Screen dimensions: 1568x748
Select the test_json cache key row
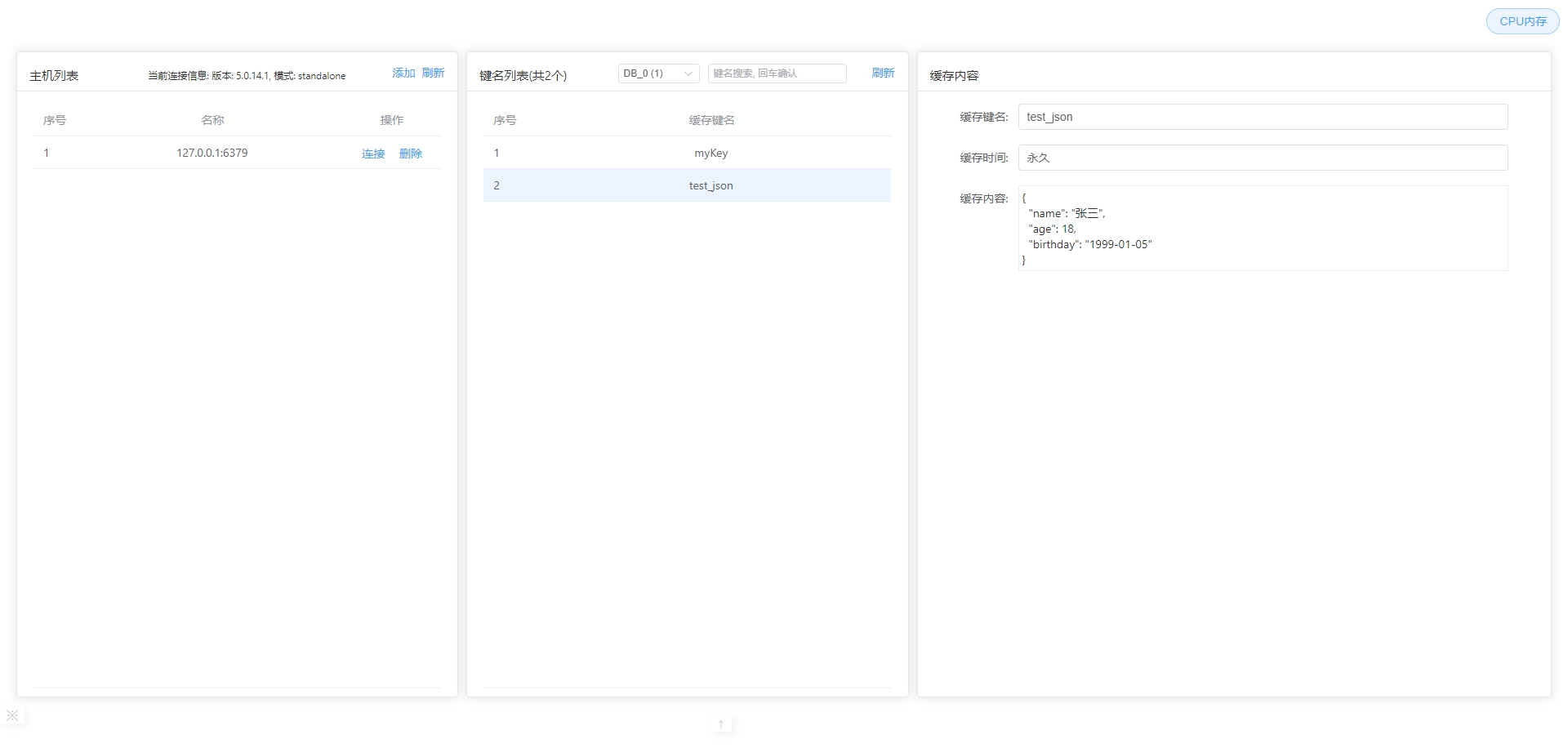tap(710, 185)
